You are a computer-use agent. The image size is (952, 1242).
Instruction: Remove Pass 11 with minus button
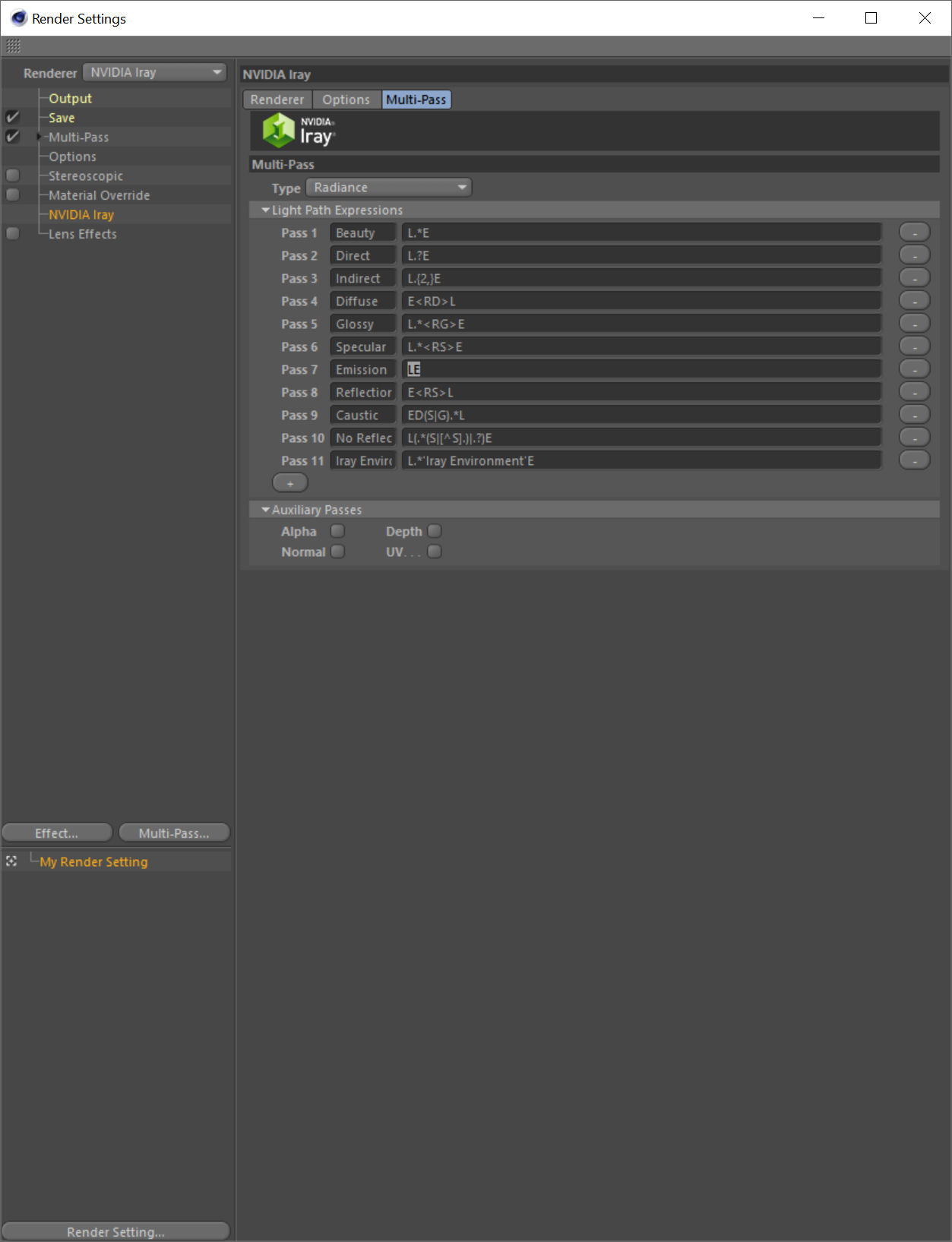(914, 460)
